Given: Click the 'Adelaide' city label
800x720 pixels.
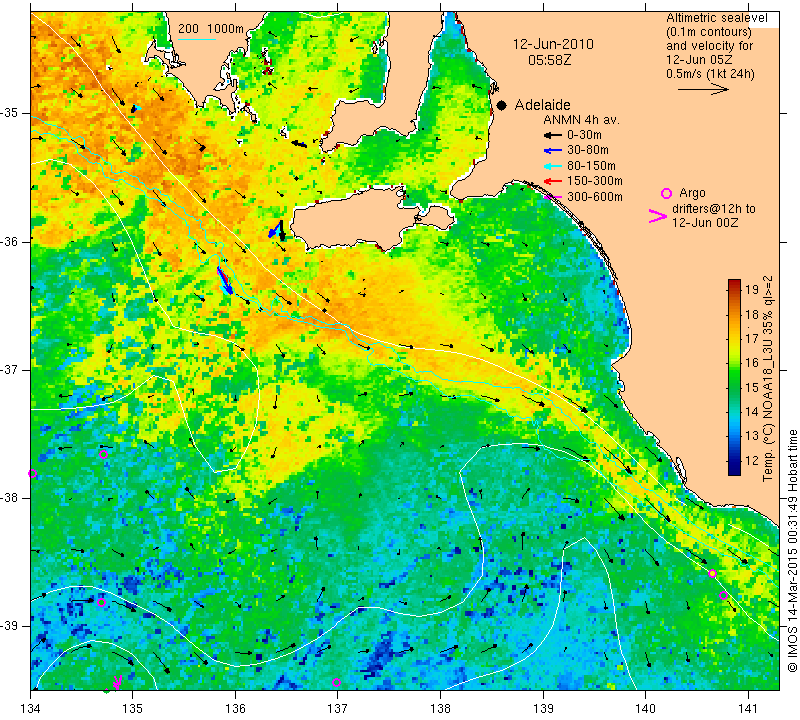Looking at the screenshot, I should coord(542,105).
